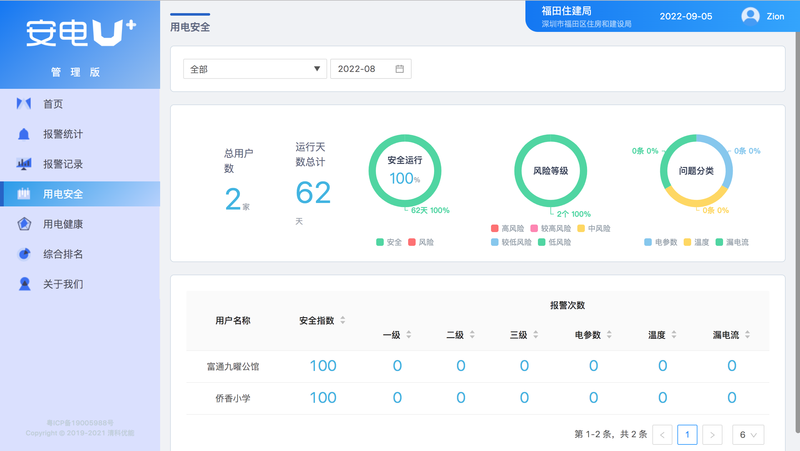The width and height of the screenshot is (800, 451).
Task: Sort by 漏电流 column
Action: tap(747, 335)
